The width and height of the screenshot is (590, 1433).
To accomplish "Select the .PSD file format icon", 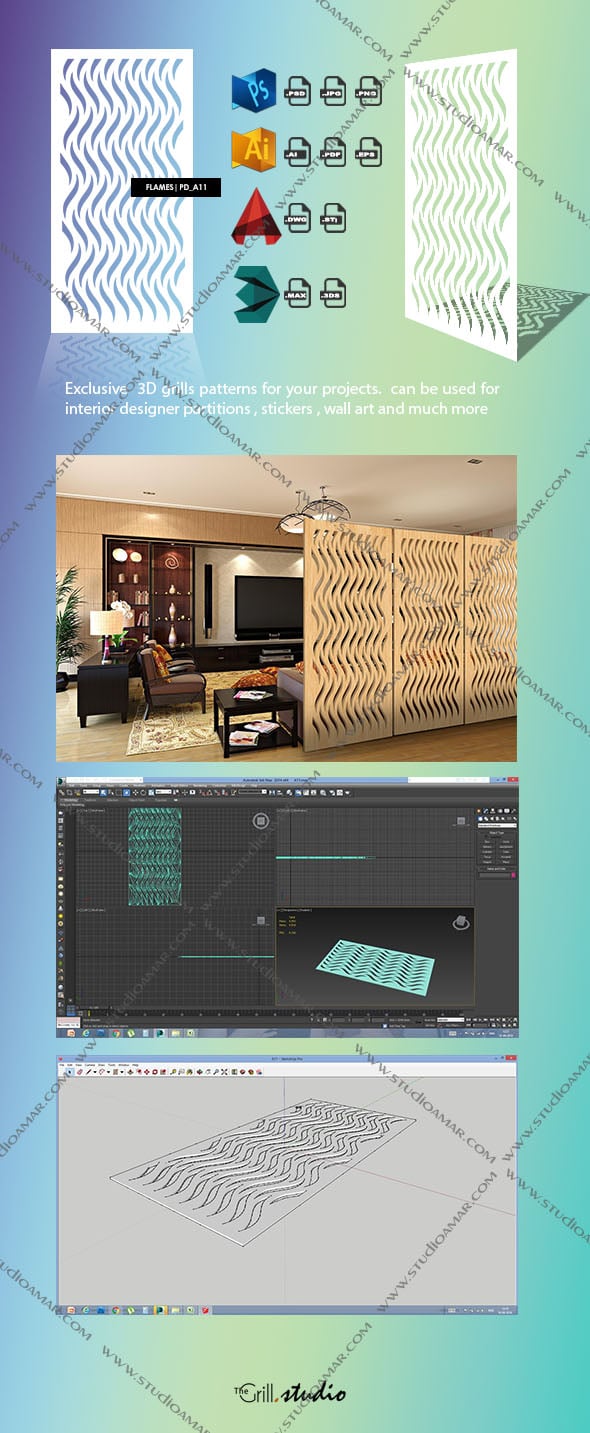I will click(298, 92).
